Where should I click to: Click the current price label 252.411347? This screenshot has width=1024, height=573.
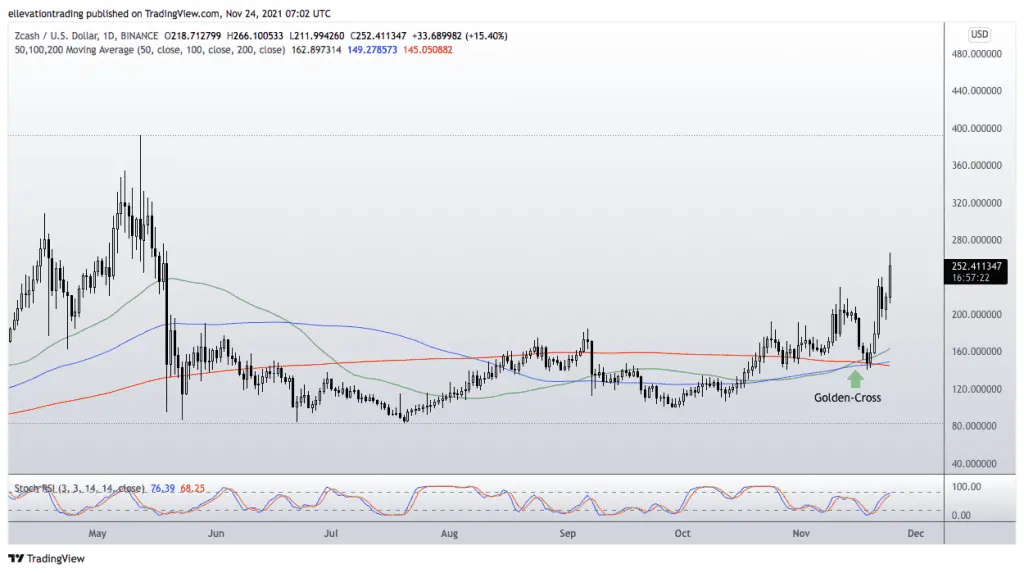[976, 266]
